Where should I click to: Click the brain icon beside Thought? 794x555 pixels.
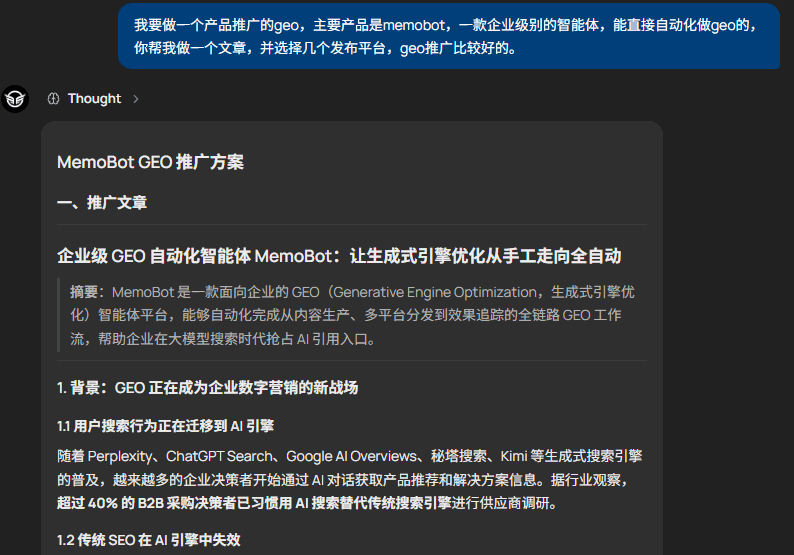[54, 99]
